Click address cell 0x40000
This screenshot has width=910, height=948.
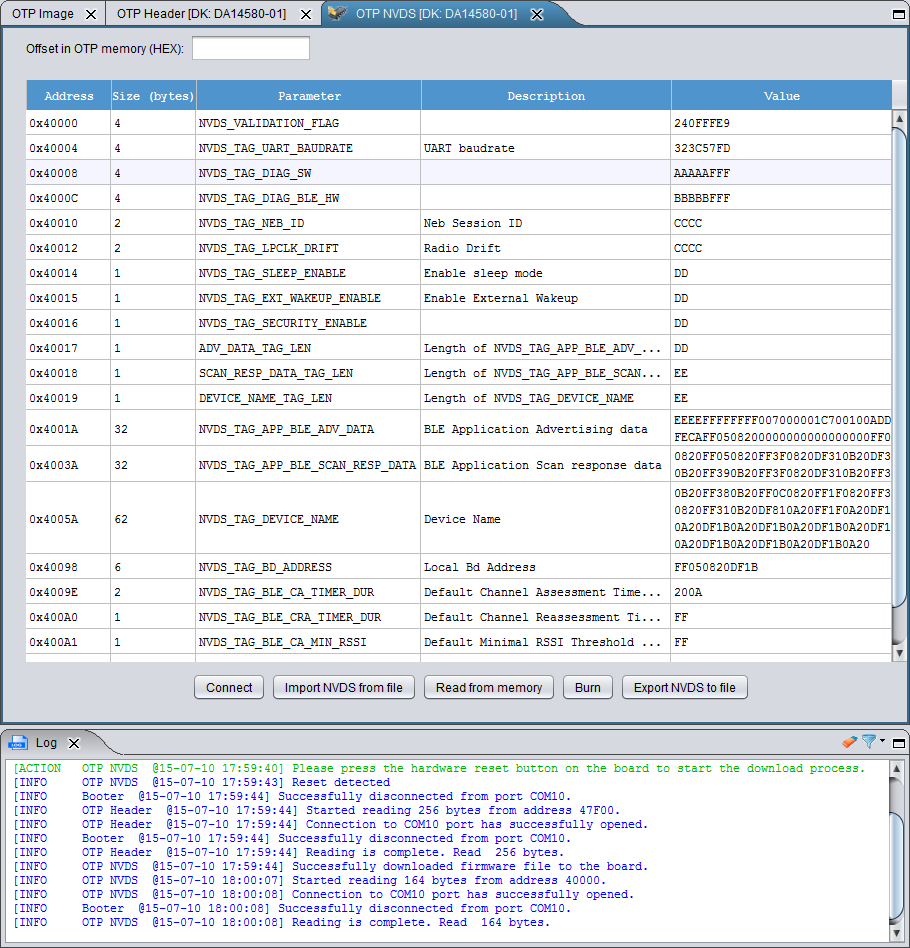pos(68,123)
